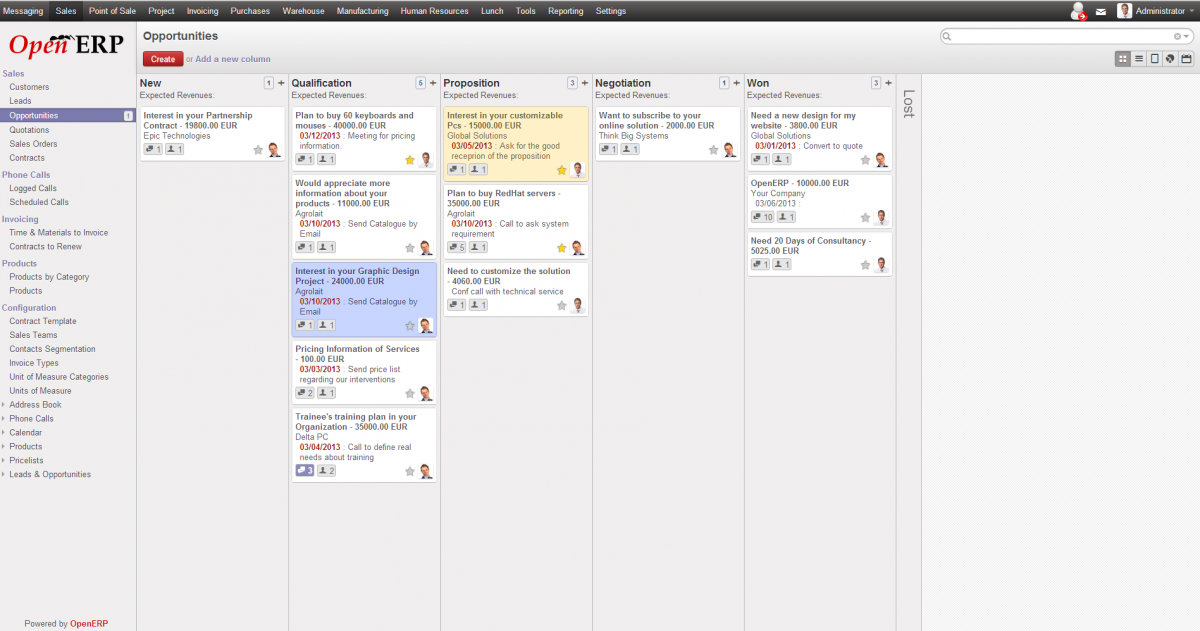Open the Point of Sale menu
1200x631 pixels.
point(112,11)
